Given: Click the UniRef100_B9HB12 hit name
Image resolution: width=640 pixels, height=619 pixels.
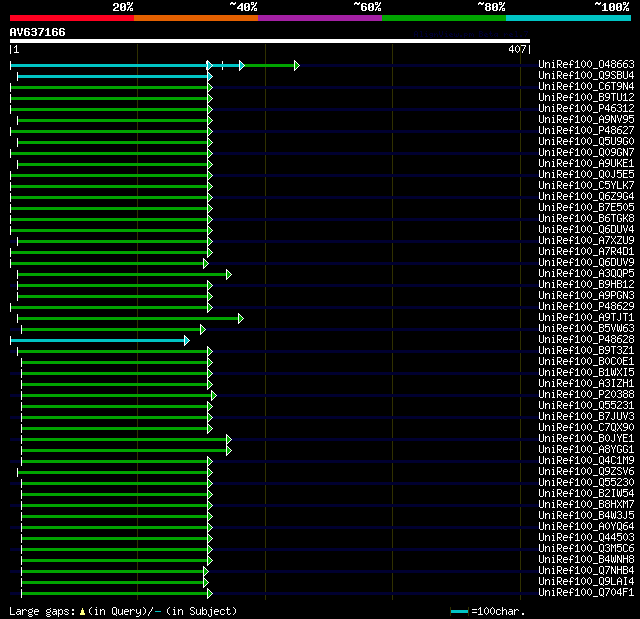Looking at the screenshot, I should tap(586, 284).
